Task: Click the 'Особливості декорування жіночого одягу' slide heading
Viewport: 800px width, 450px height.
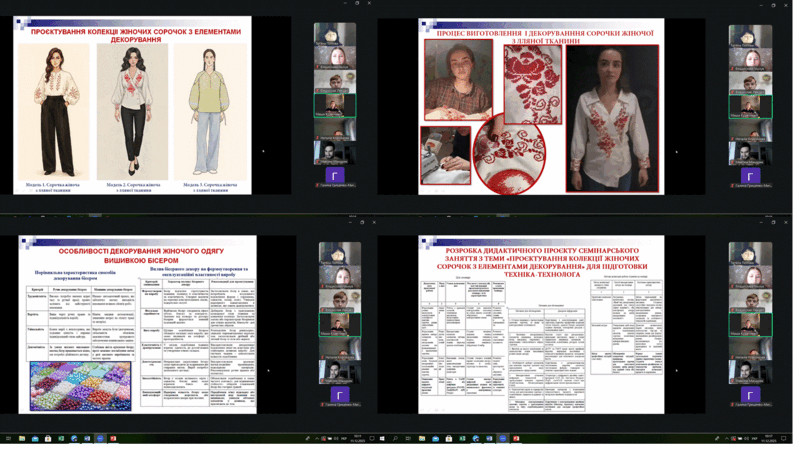Action: (x=140, y=253)
